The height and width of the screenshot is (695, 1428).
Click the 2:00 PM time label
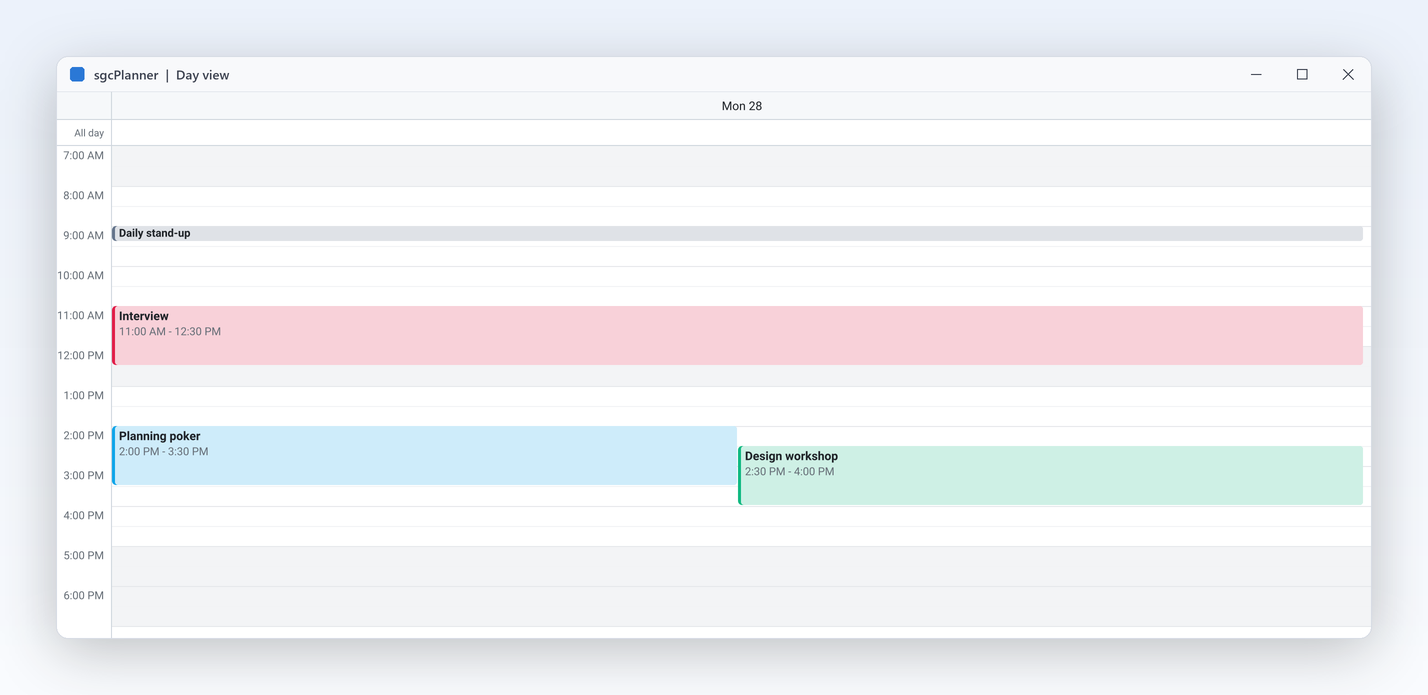pos(84,436)
